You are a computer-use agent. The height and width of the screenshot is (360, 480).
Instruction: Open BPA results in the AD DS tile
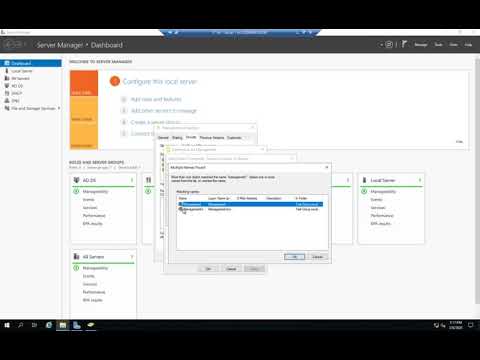point(93,224)
